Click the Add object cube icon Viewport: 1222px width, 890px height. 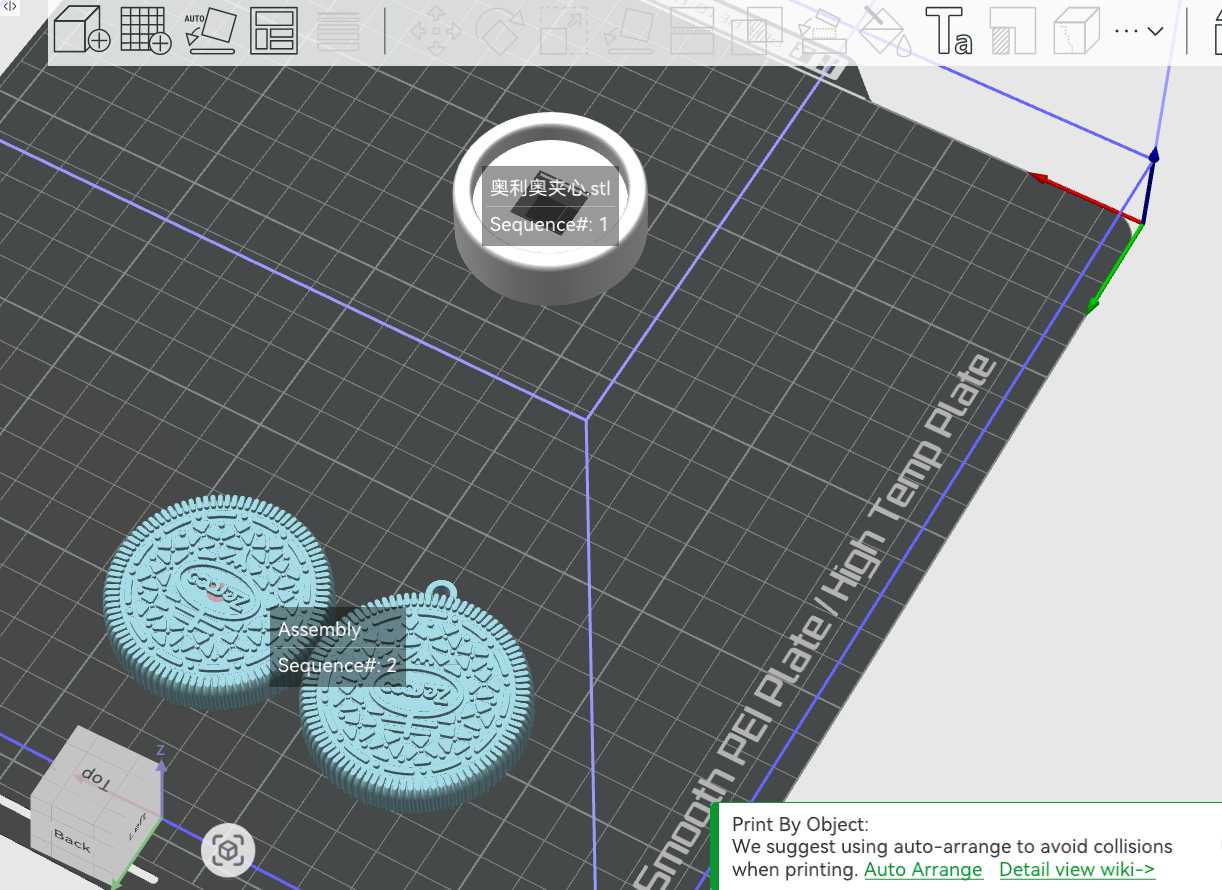pos(81,29)
